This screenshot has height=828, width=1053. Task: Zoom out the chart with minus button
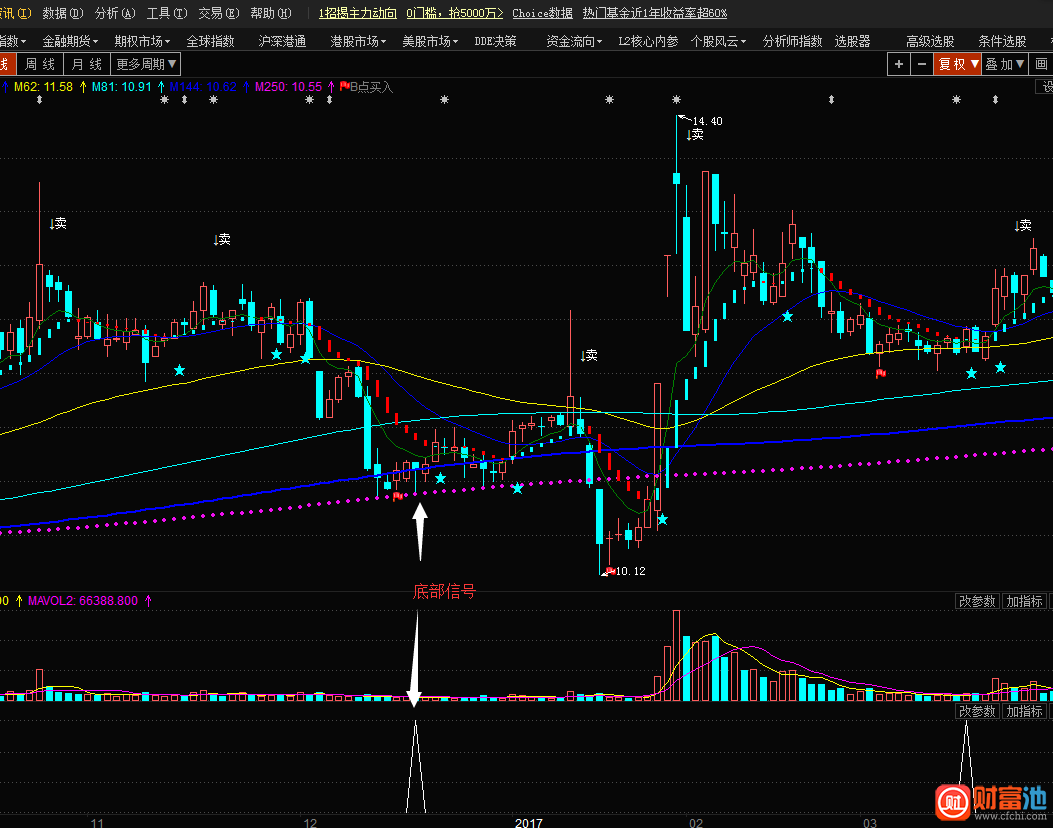[921, 64]
